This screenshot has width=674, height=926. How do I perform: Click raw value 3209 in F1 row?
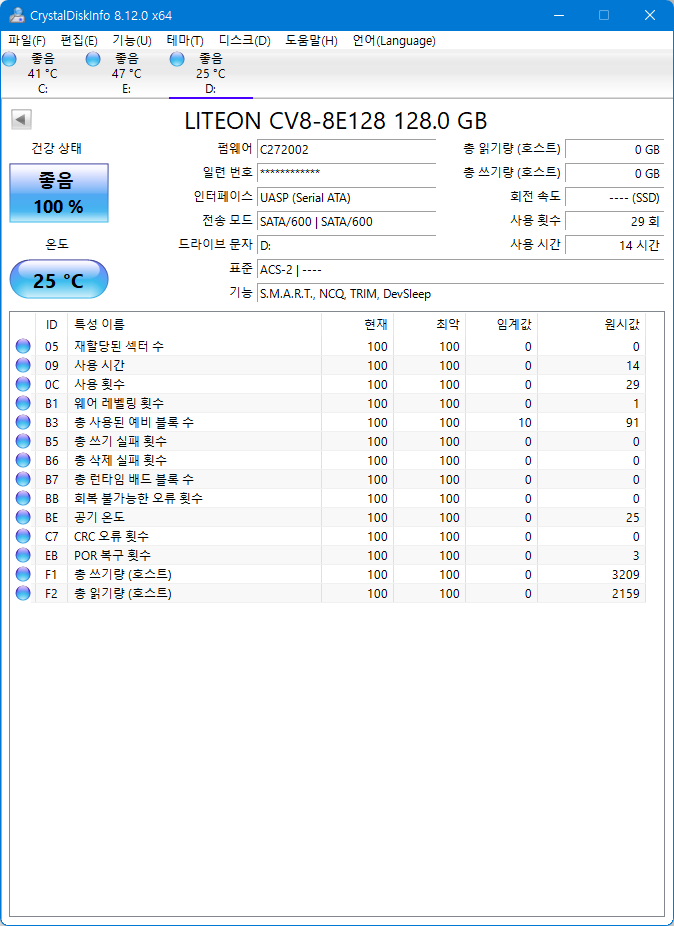[x=626, y=574]
